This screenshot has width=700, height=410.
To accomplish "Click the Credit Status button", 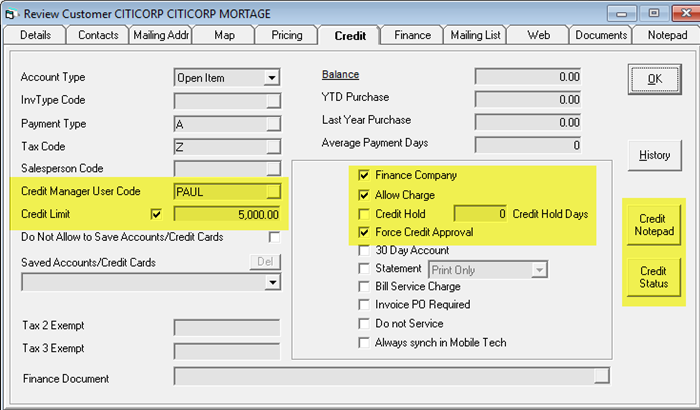I will click(654, 277).
